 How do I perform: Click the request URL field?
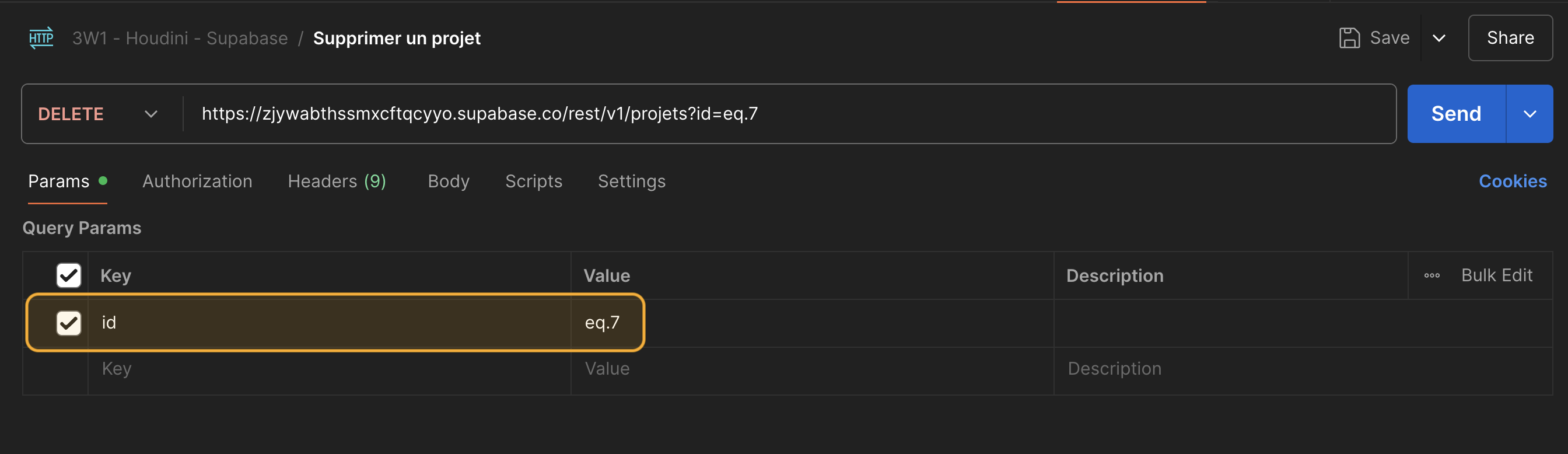coord(789,114)
